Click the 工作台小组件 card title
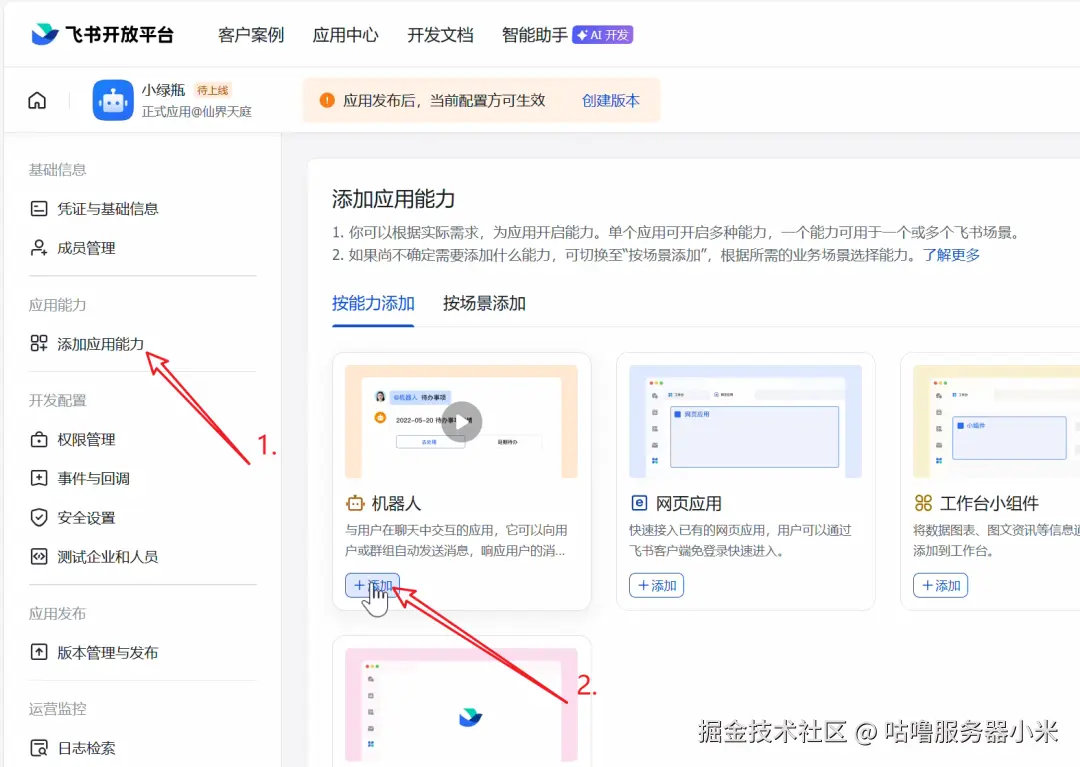Viewport: 1080px width, 767px height. point(989,503)
